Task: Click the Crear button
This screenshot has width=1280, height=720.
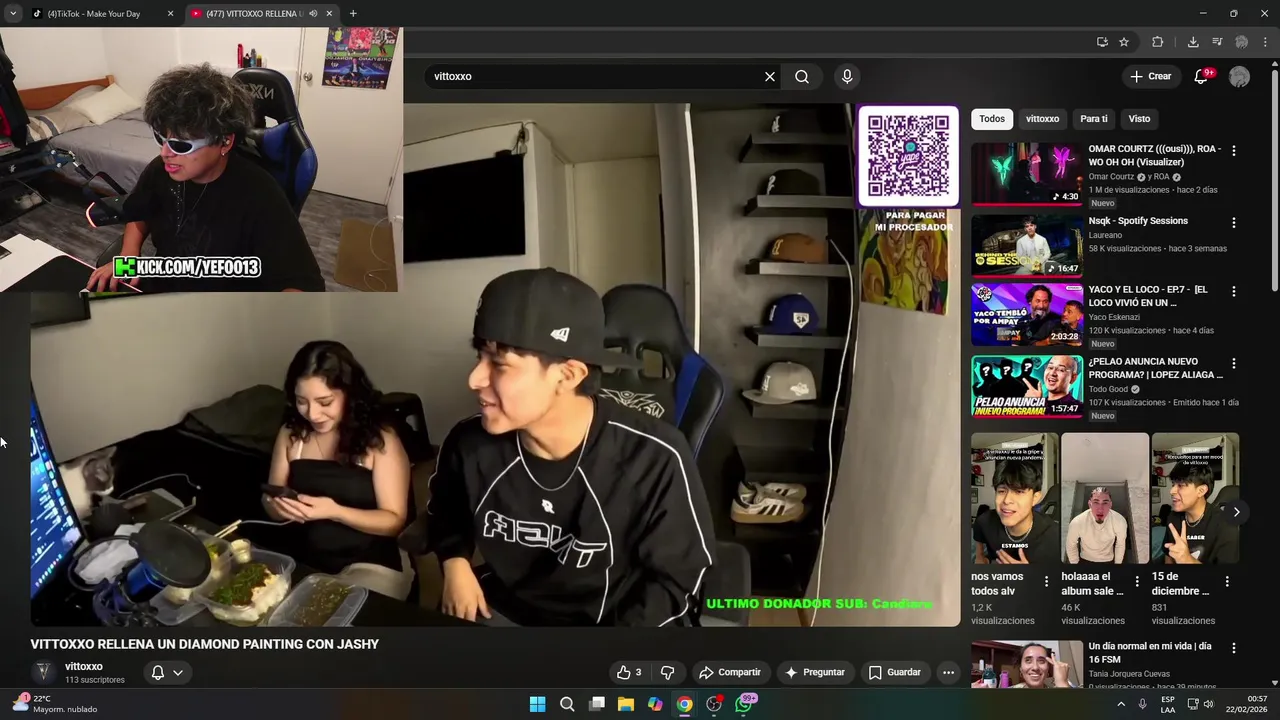Action: point(1151,76)
